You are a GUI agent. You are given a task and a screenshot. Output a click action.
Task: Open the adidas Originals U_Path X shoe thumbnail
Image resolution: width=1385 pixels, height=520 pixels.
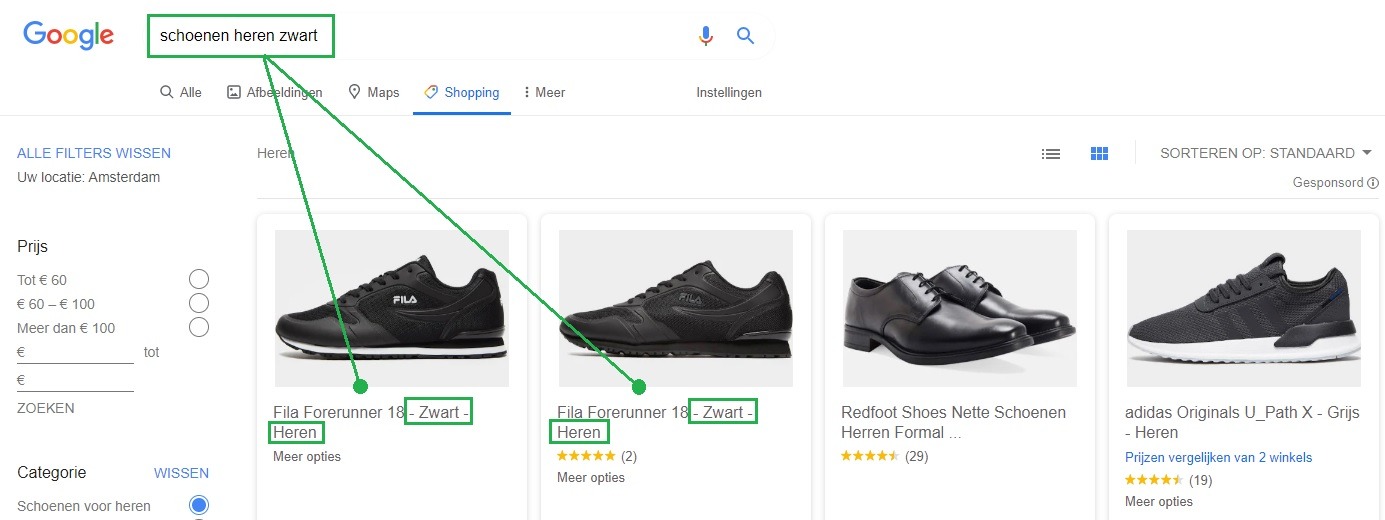1243,308
